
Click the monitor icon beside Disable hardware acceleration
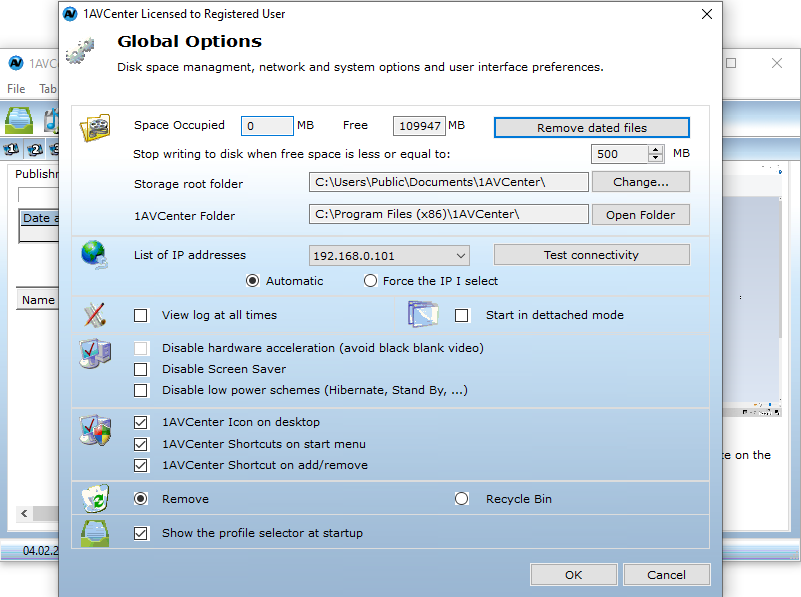95,353
